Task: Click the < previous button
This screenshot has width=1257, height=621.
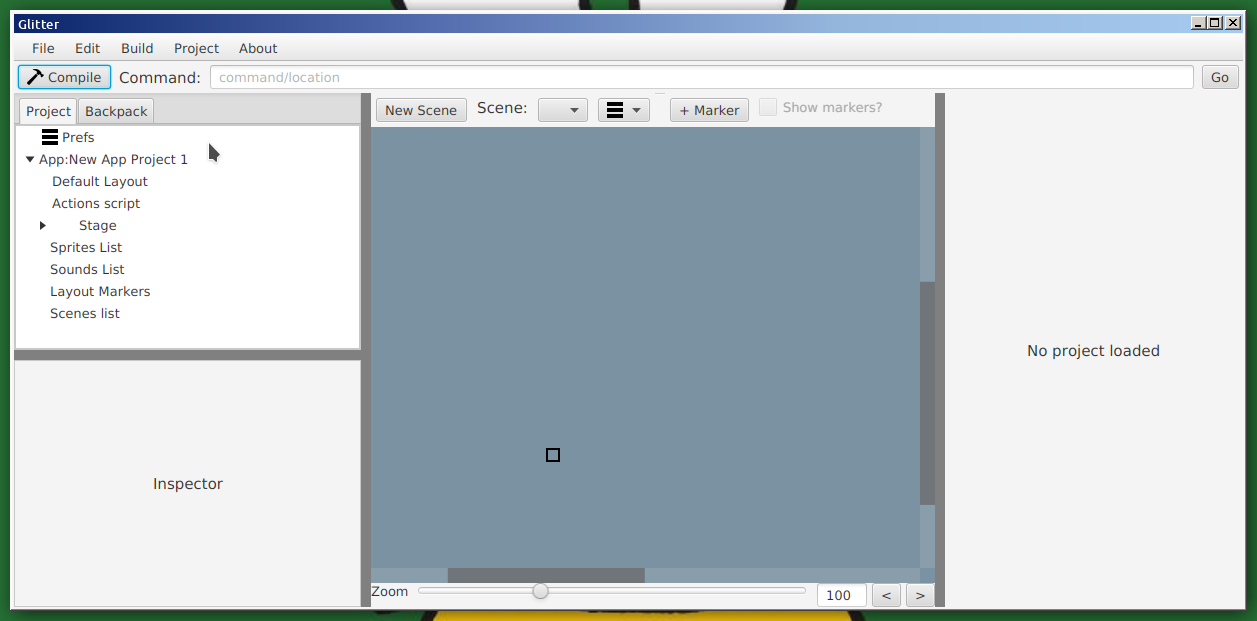Action: (886, 595)
